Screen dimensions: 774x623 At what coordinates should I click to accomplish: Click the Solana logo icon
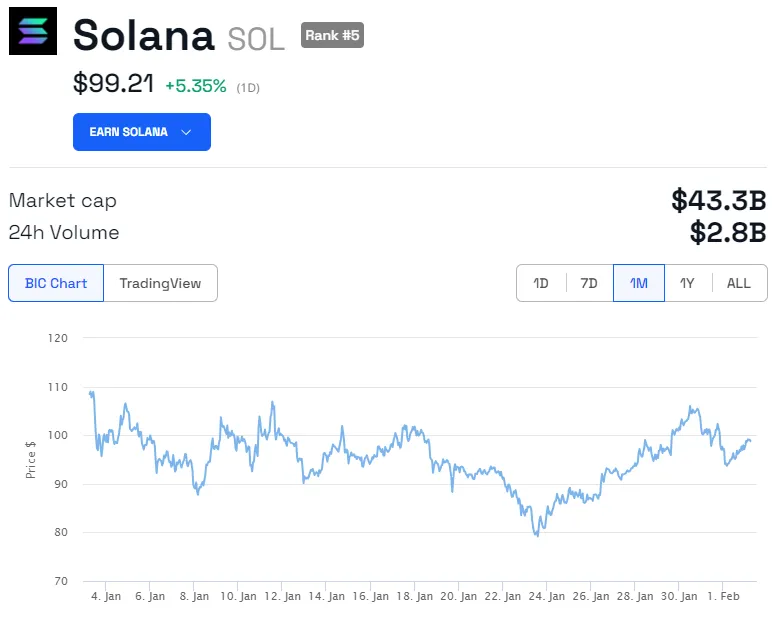point(34,32)
